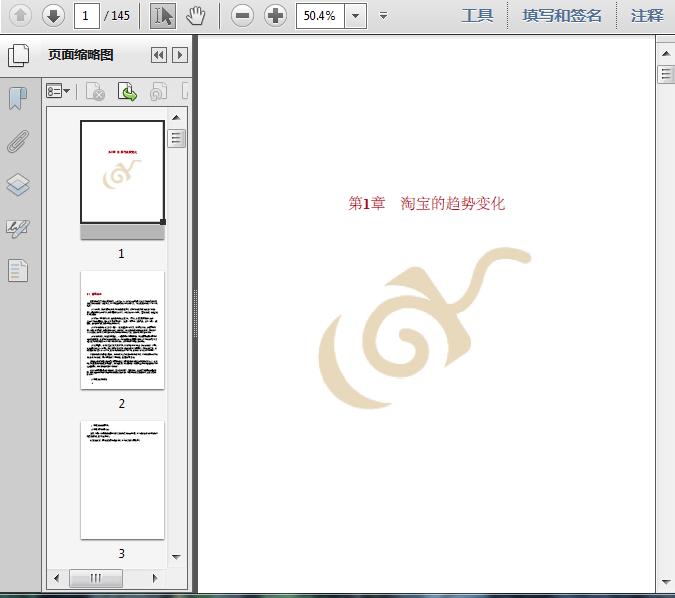Viewport: 675px width, 598px height.
Task: Click the rotate pages icon
Action: pos(158,91)
